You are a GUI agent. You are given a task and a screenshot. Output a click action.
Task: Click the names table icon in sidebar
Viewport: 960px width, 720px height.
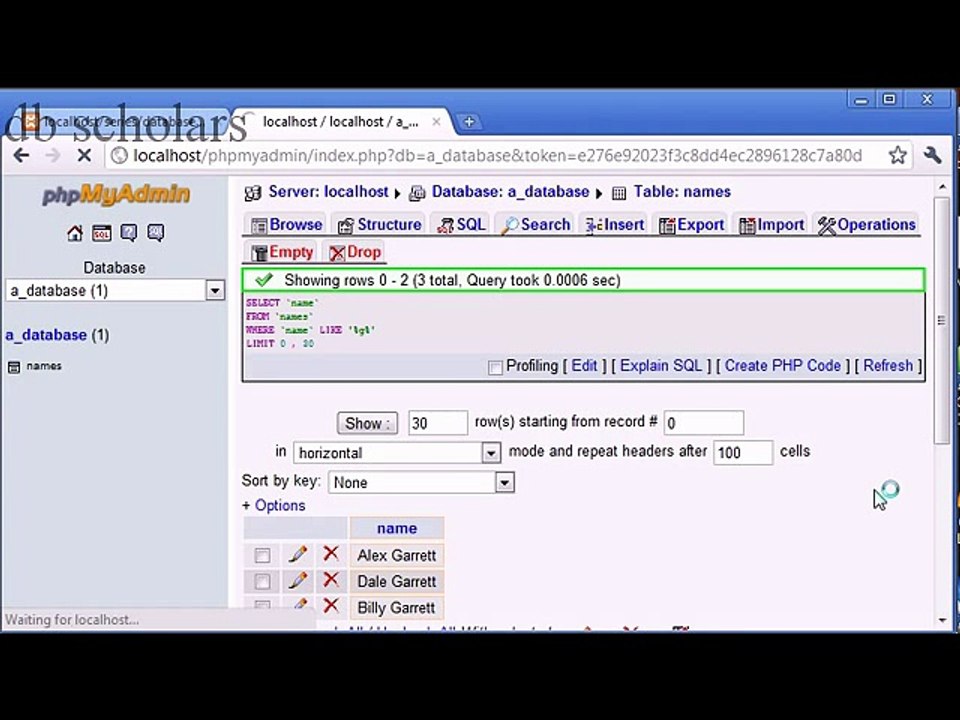[13, 367]
